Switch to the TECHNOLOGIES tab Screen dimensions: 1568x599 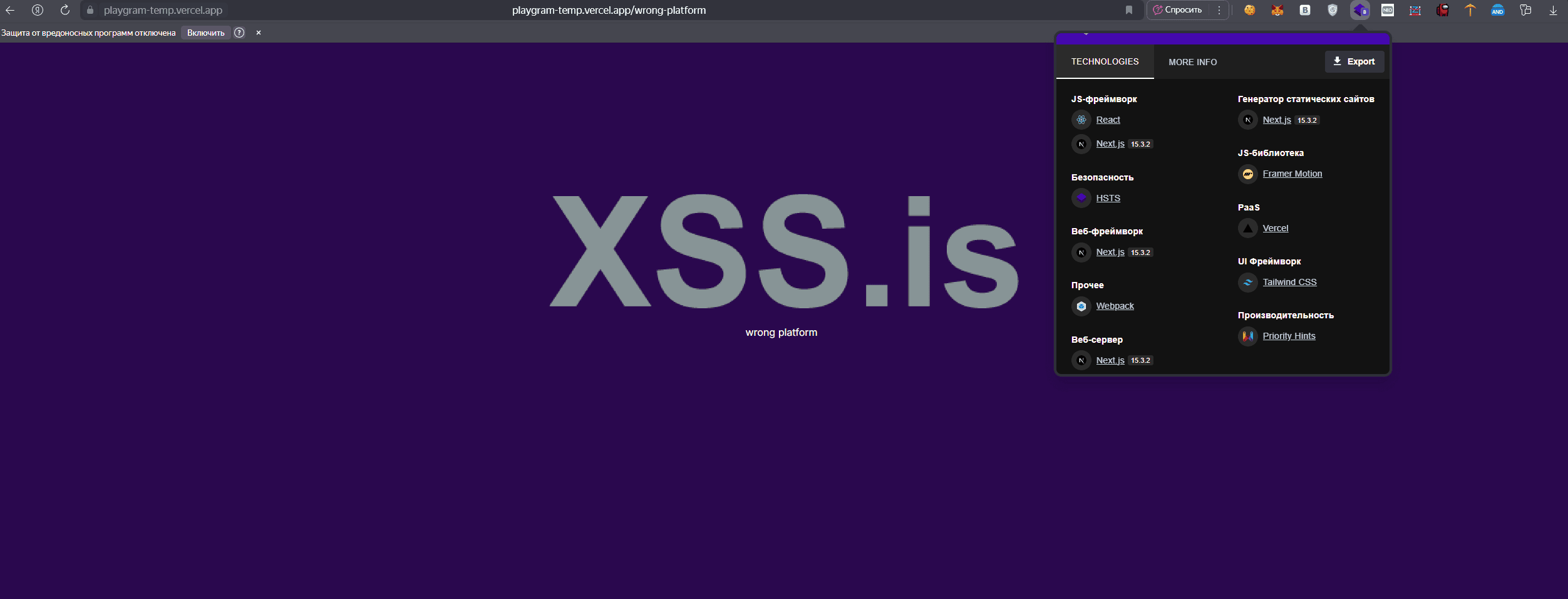[x=1105, y=61]
